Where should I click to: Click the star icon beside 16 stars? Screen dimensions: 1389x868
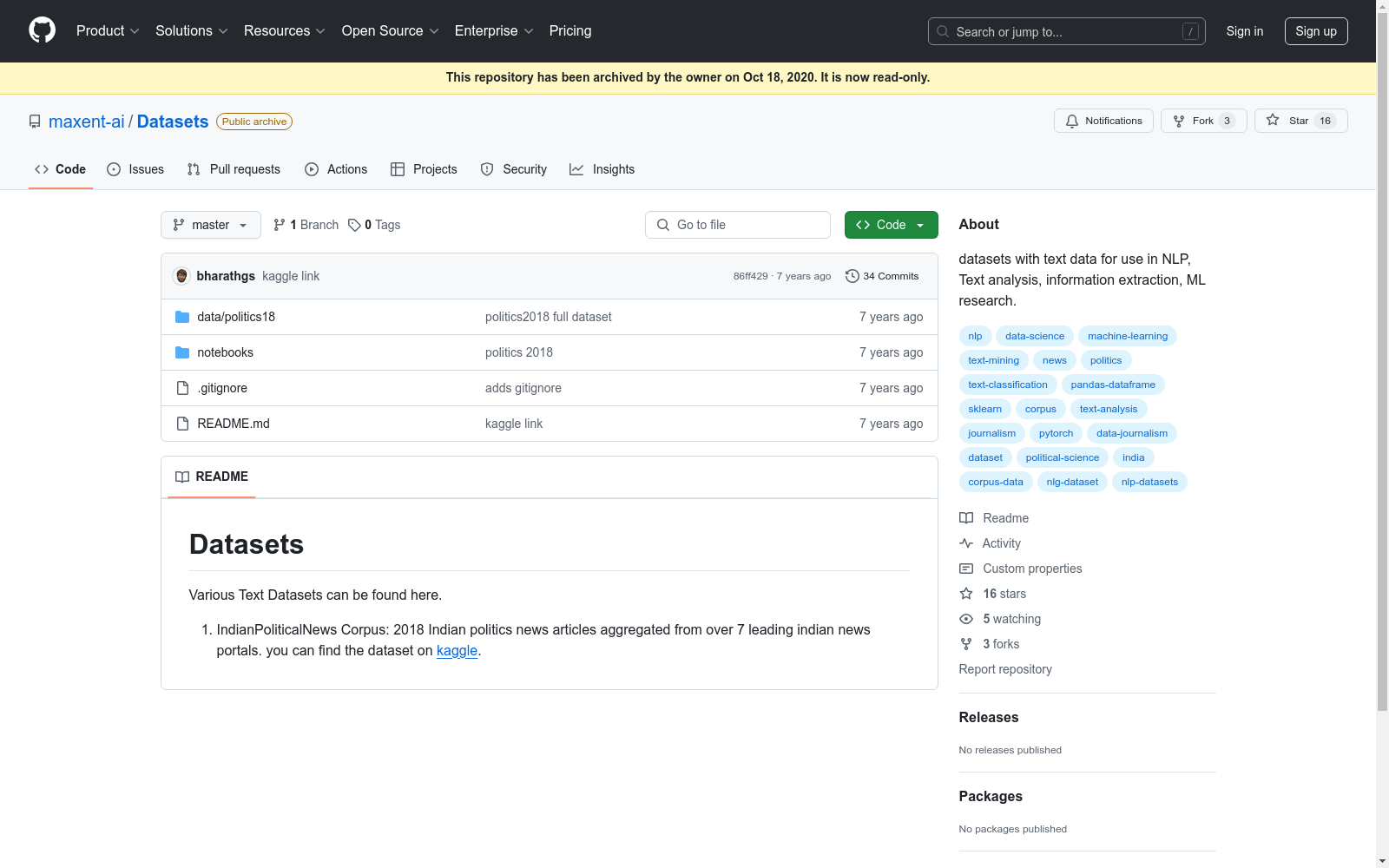pos(966,594)
